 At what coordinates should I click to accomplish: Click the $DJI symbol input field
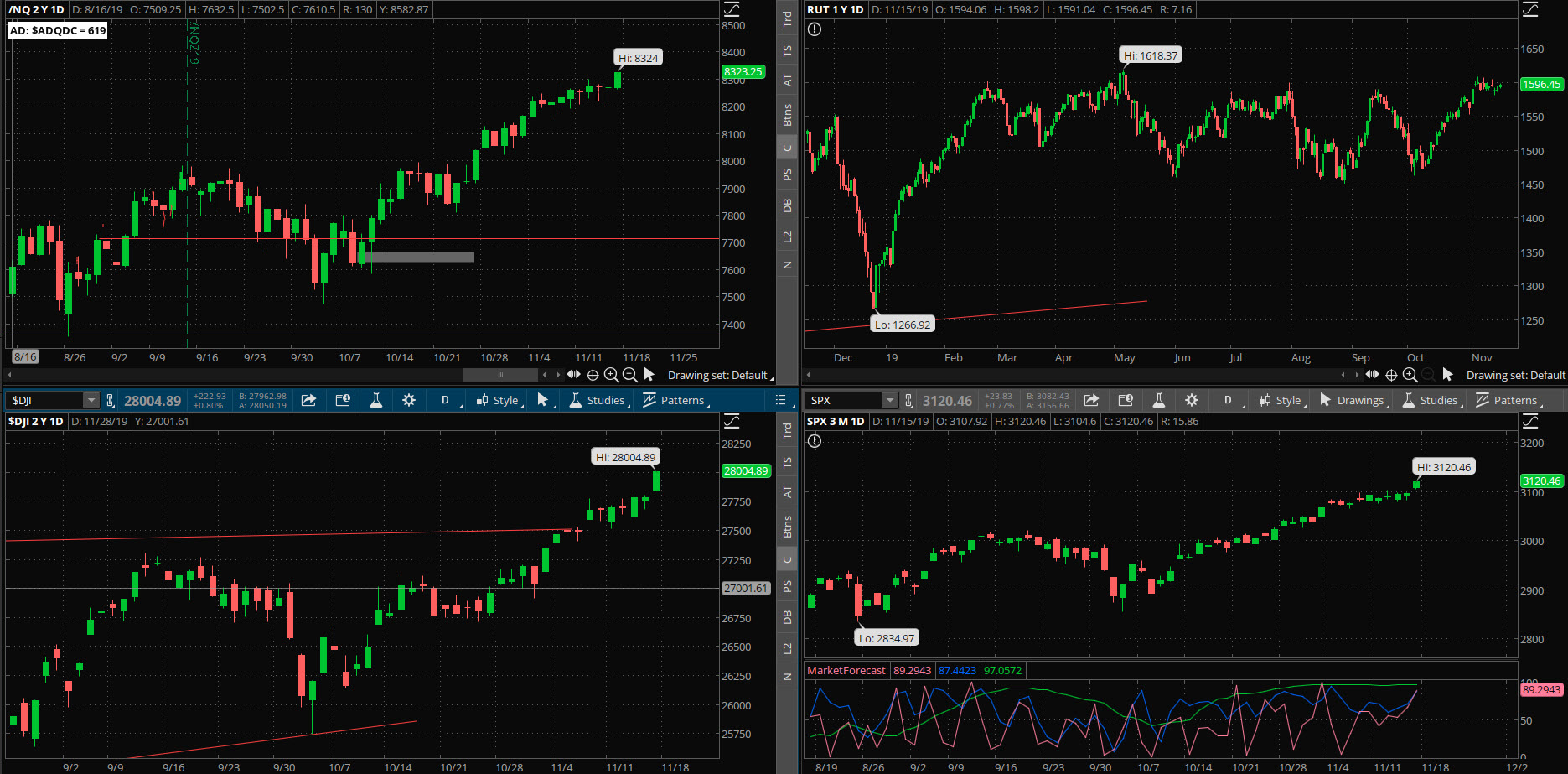pos(45,401)
